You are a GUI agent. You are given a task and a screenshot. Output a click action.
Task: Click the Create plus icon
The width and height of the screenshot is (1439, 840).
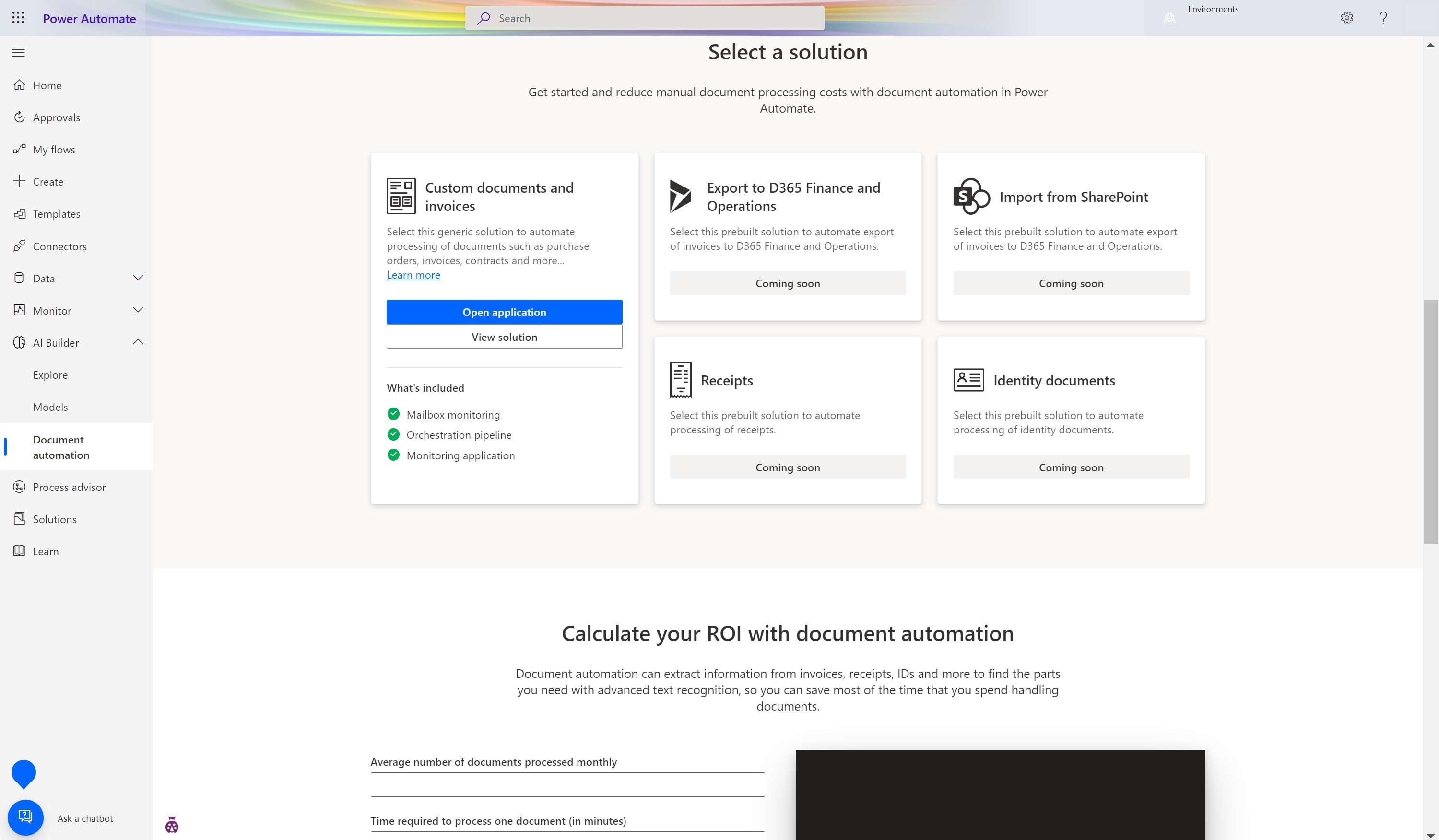click(19, 181)
